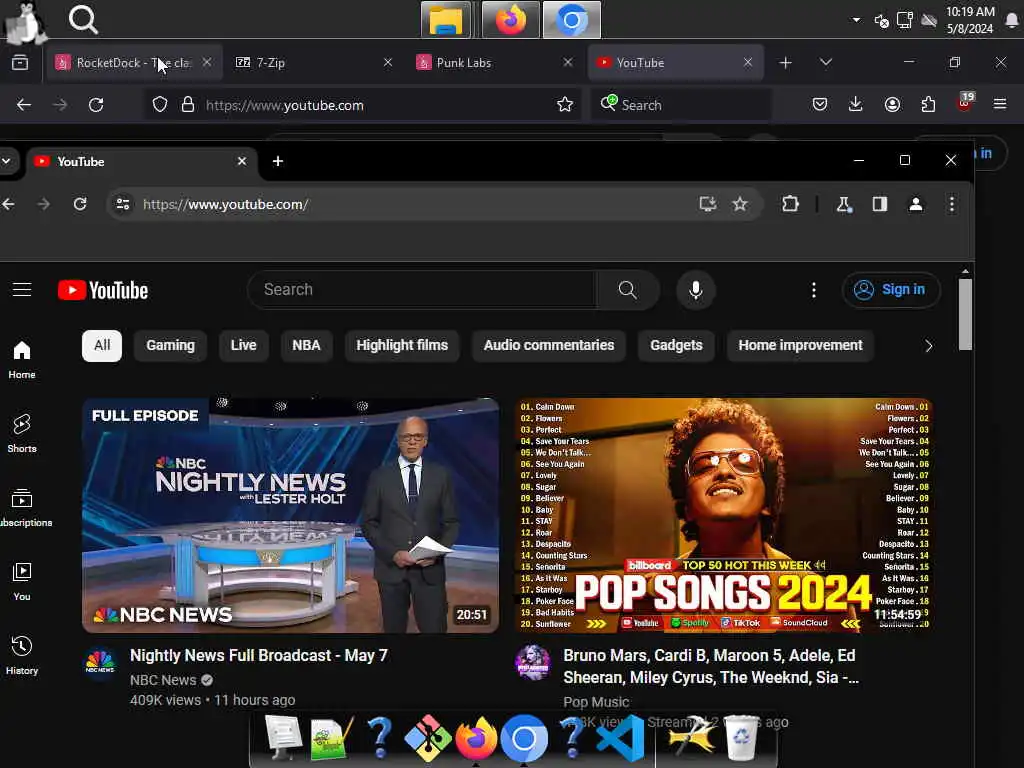Open YouTube settings three-dot menu
This screenshot has width=1024, height=768.
tap(814, 290)
